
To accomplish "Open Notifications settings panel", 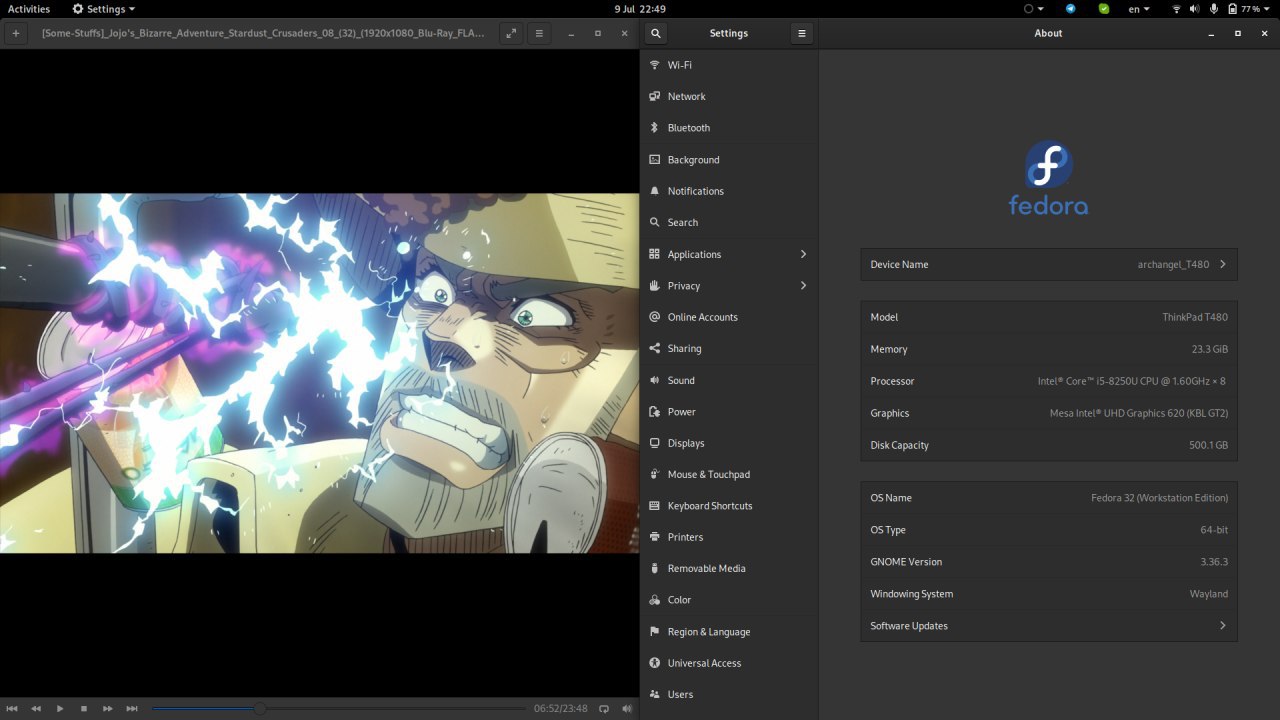I will (729, 191).
